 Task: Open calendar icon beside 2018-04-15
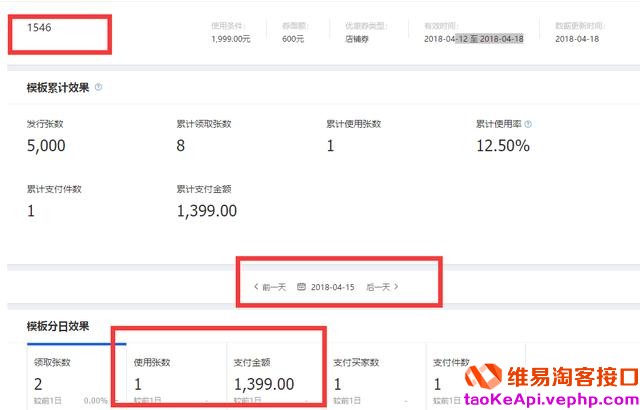pyautogui.click(x=301, y=287)
